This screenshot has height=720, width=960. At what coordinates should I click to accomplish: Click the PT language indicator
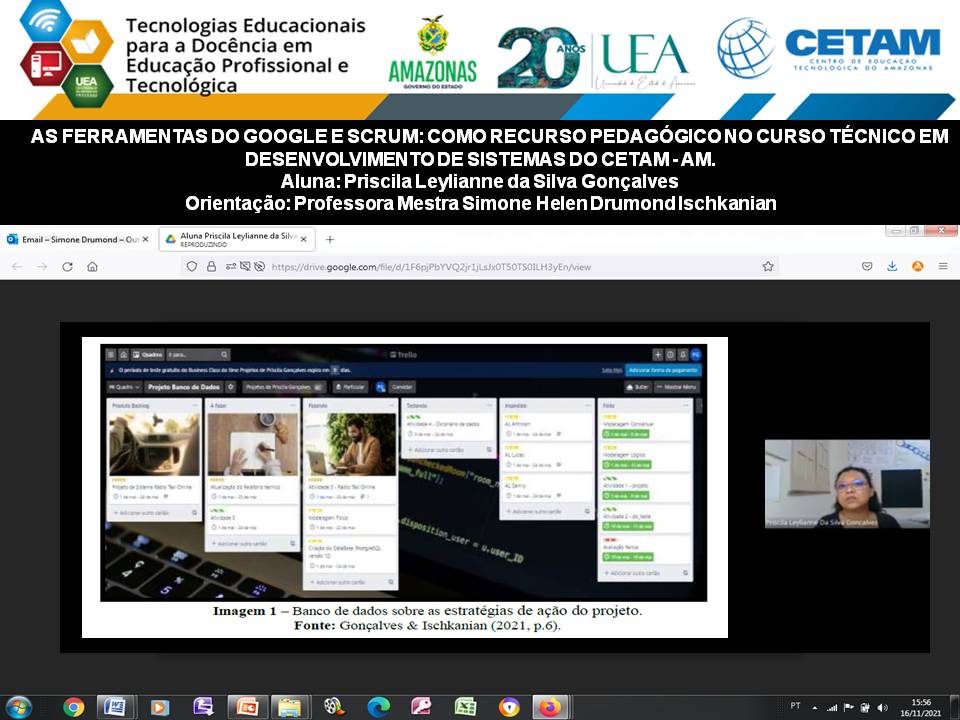click(x=795, y=706)
